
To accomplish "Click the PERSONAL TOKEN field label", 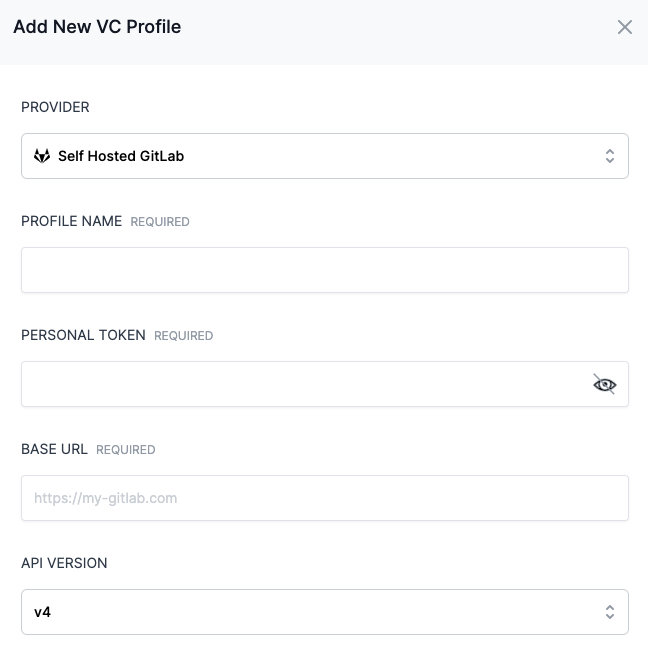I will 83,335.
